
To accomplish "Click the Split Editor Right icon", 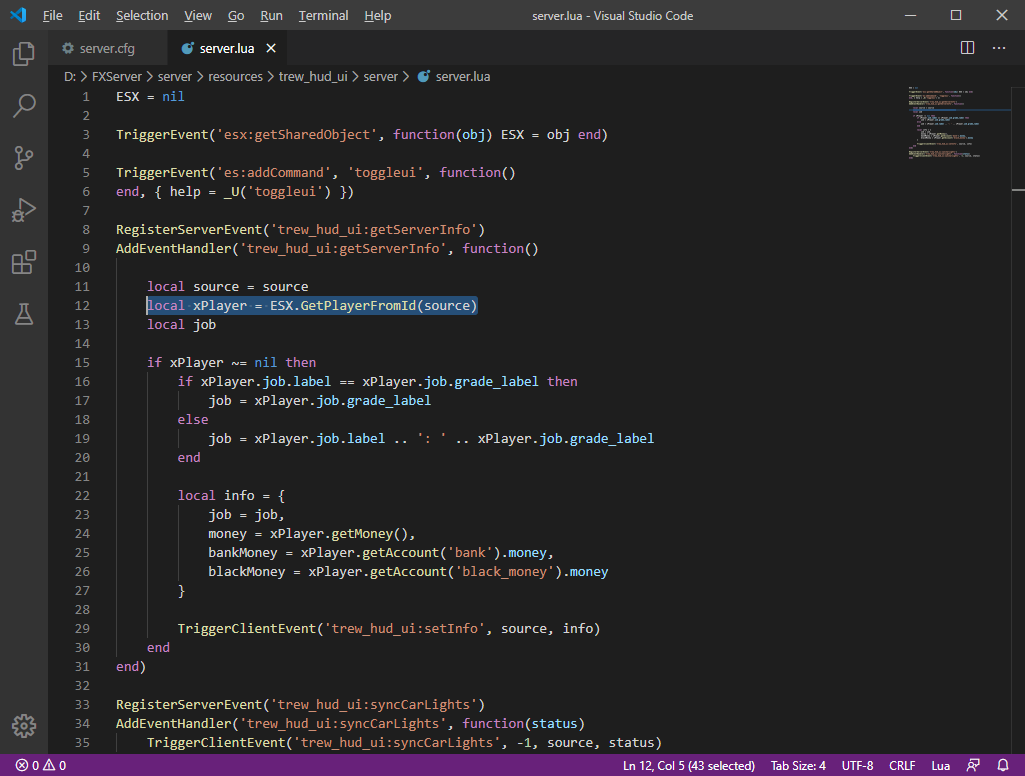I will coord(967,48).
